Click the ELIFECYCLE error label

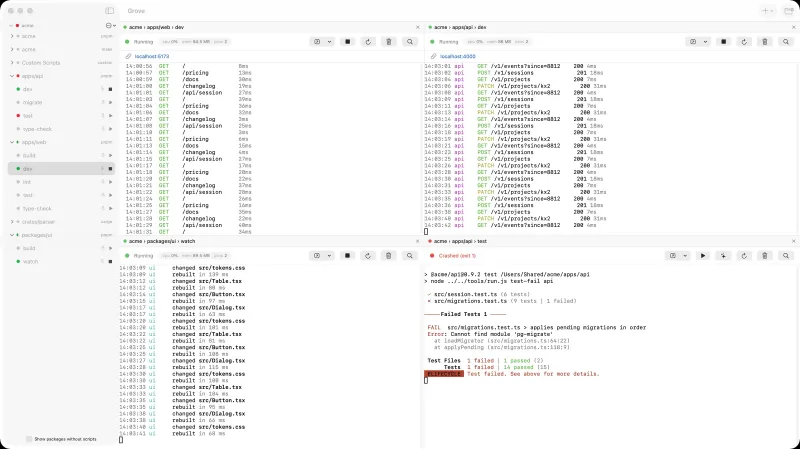pos(444,374)
